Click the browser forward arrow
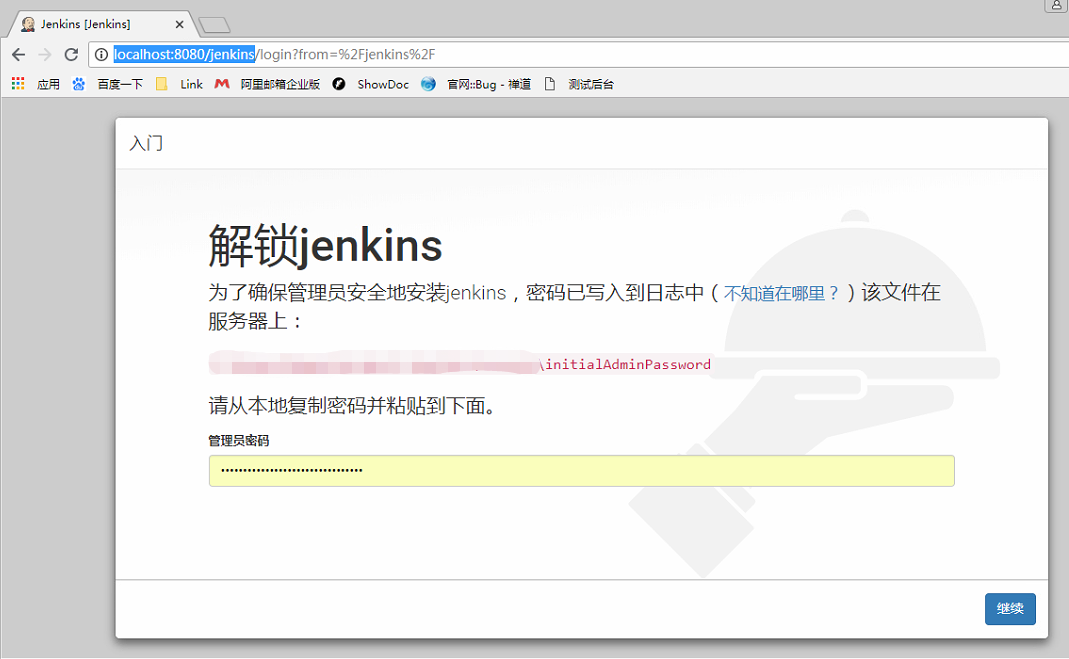1069x659 pixels. 45,55
